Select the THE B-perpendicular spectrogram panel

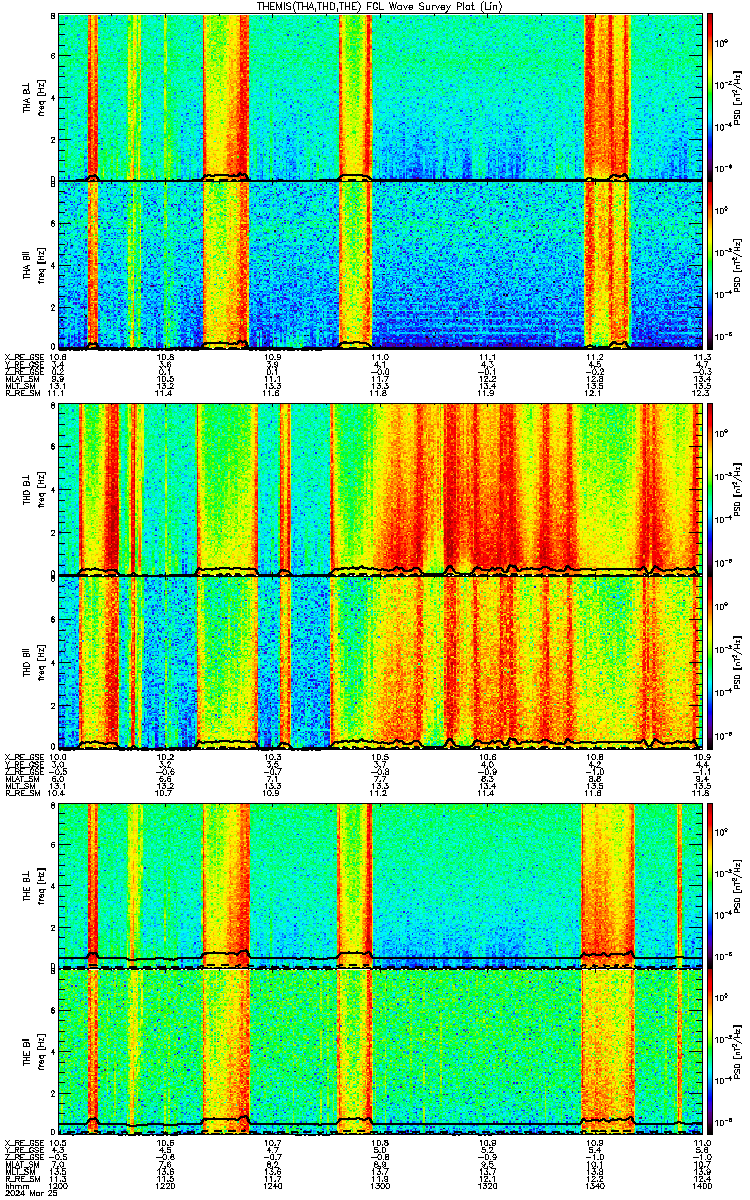pyautogui.click(x=380, y=884)
